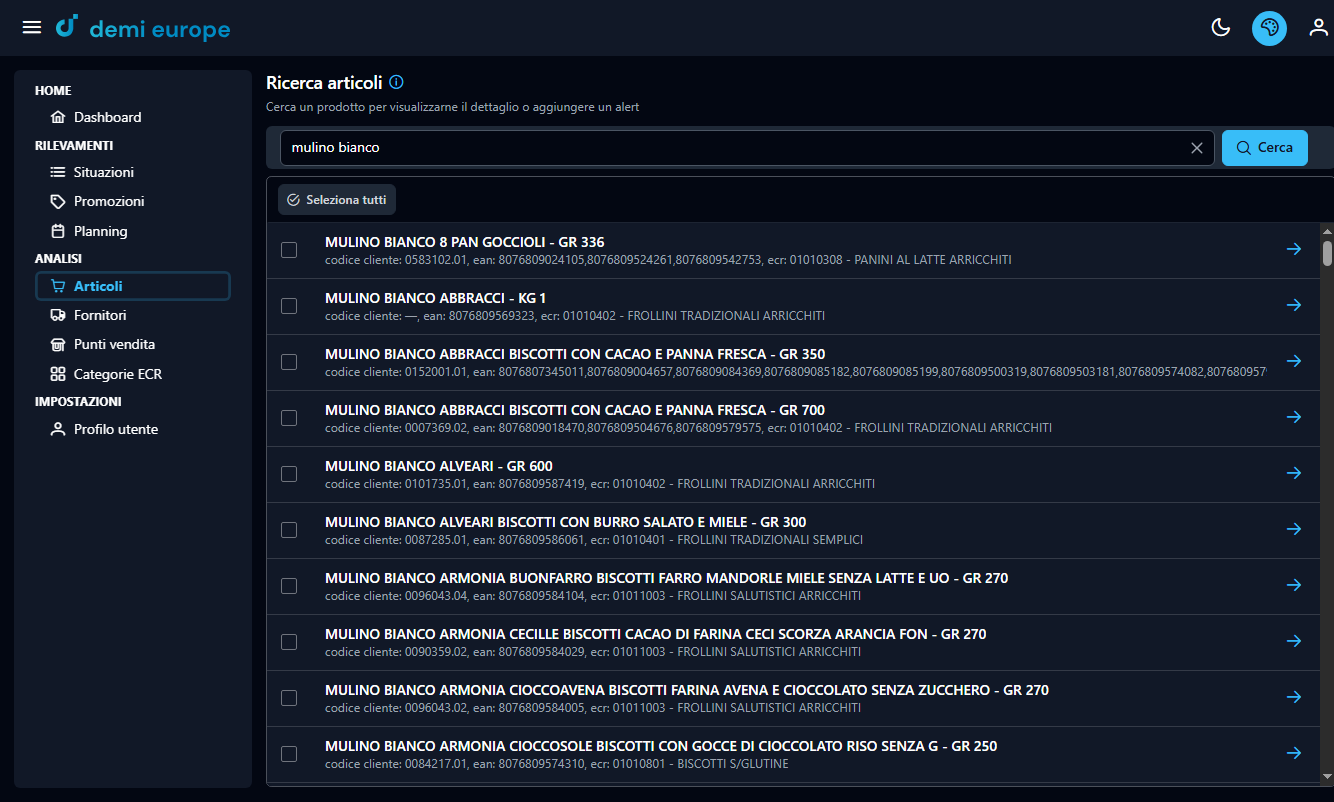The width and height of the screenshot is (1334, 802).
Task: Click the Cerca search button
Action: coord(1265,148)
